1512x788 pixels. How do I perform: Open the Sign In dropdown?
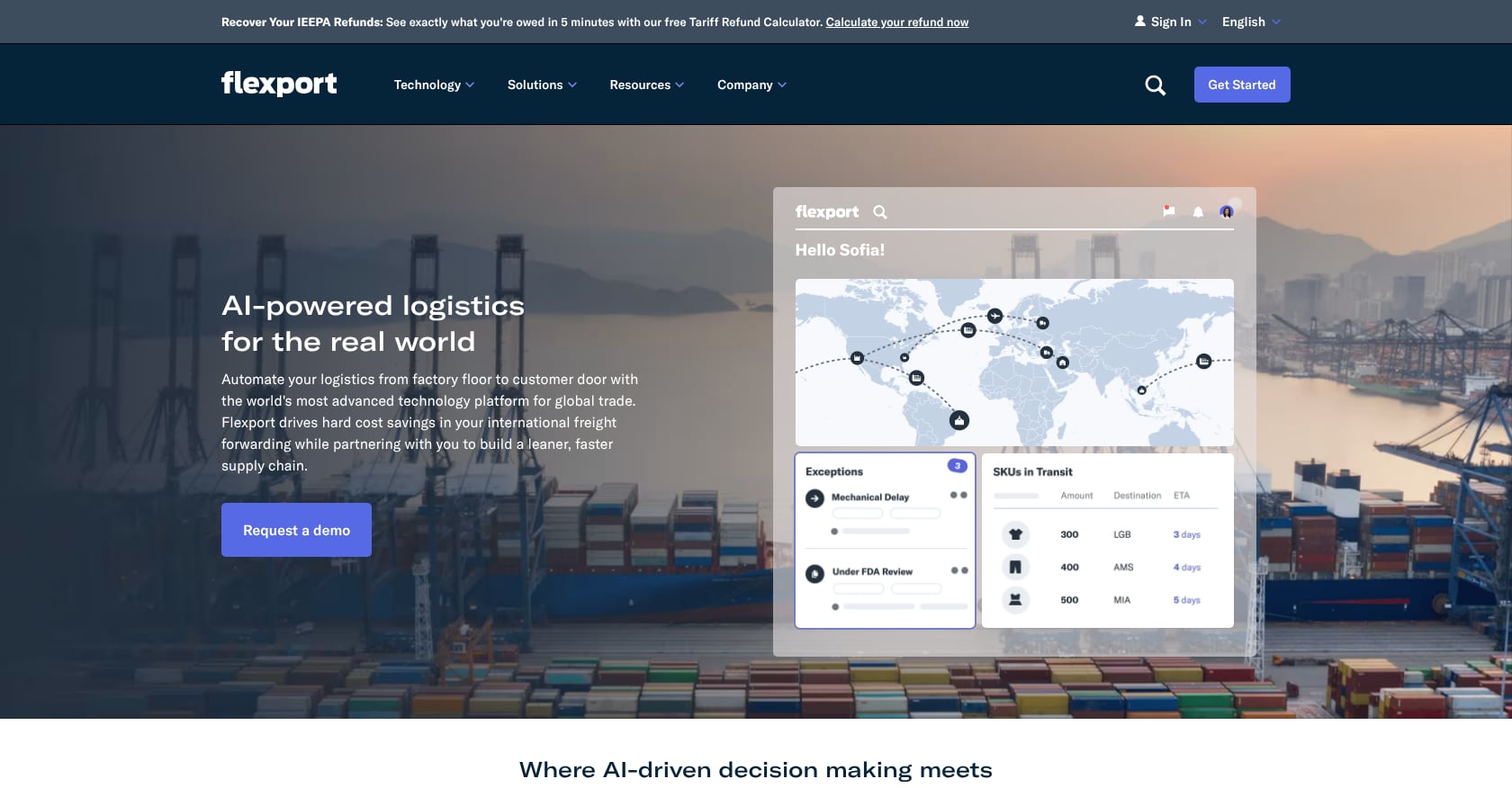1171,22
